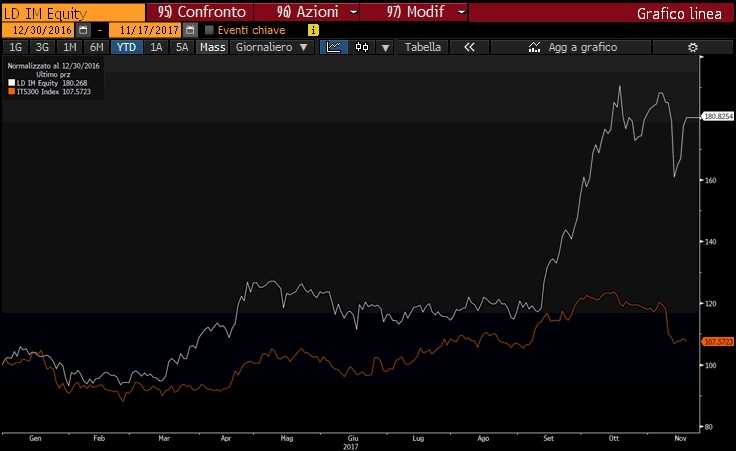Screen dimensions: 736x451
Task: Click 180.8254 last price label
Action: (718, 116)
